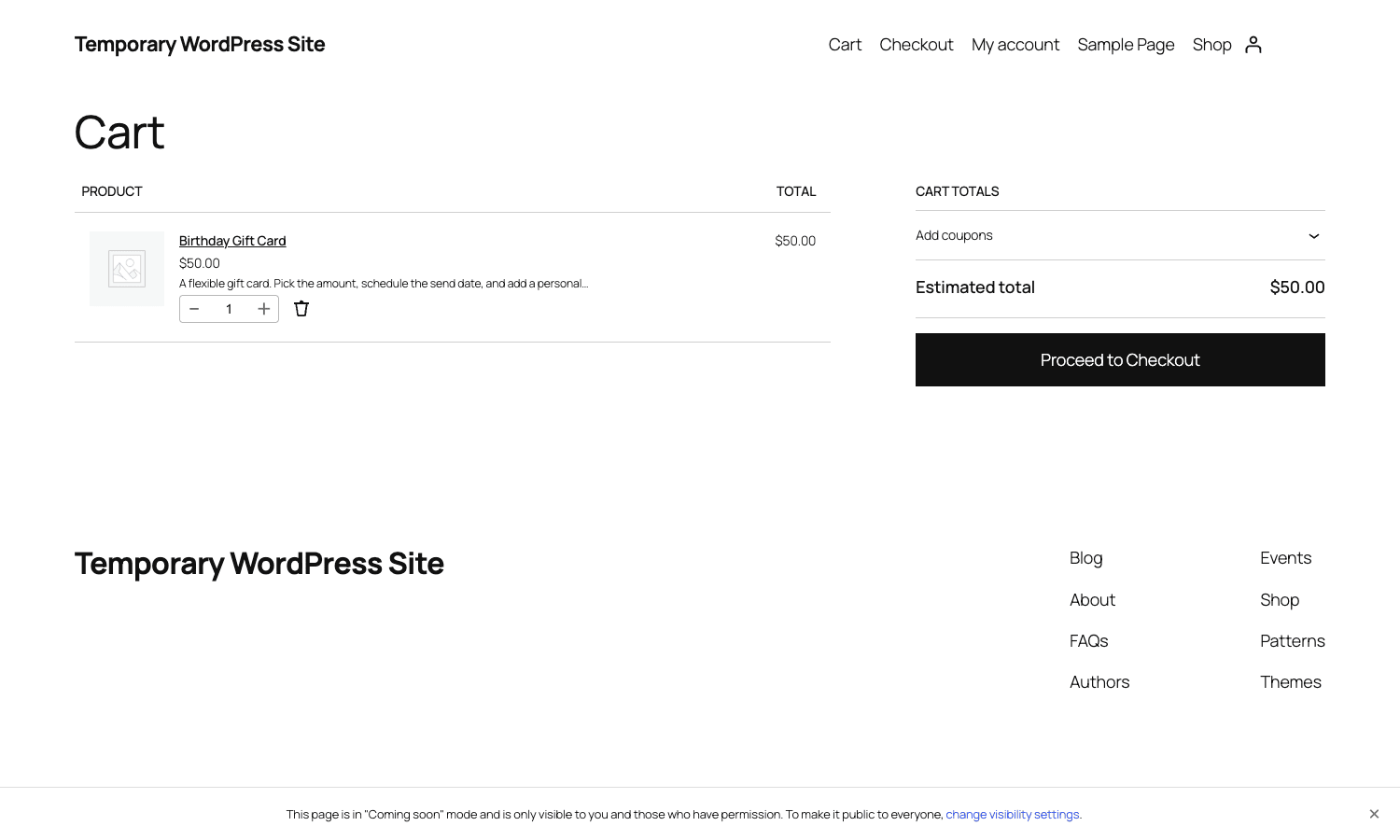This screenshot has height=840, width=1400.
Task: Click the header Temporary WordPress Site title
Action: pyautogui.click(x=200, y=45)
